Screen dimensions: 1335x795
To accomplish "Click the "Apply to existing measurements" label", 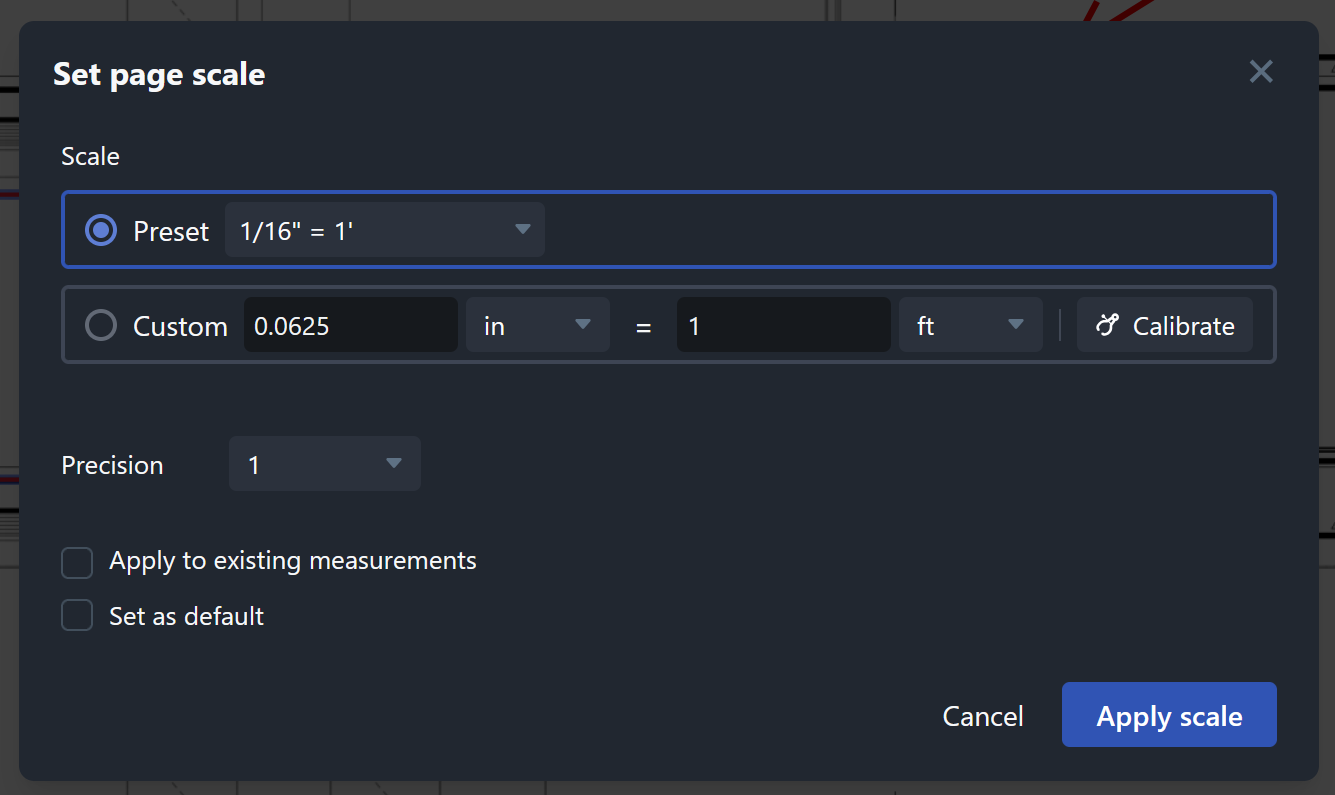I will (x=293, y=561).
